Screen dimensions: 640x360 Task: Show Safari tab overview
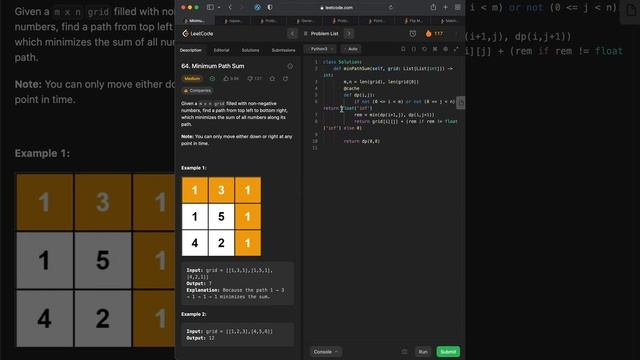458,7
